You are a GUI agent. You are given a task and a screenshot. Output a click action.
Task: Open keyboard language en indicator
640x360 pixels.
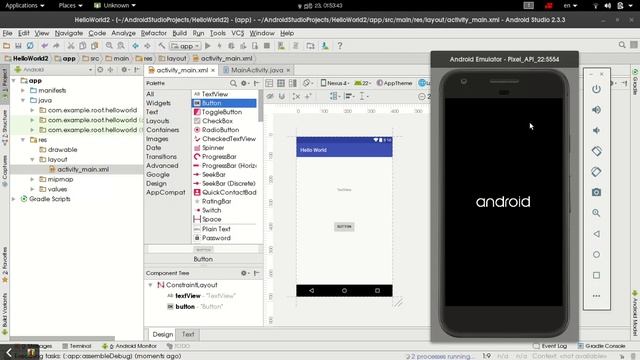click(570, 6)
